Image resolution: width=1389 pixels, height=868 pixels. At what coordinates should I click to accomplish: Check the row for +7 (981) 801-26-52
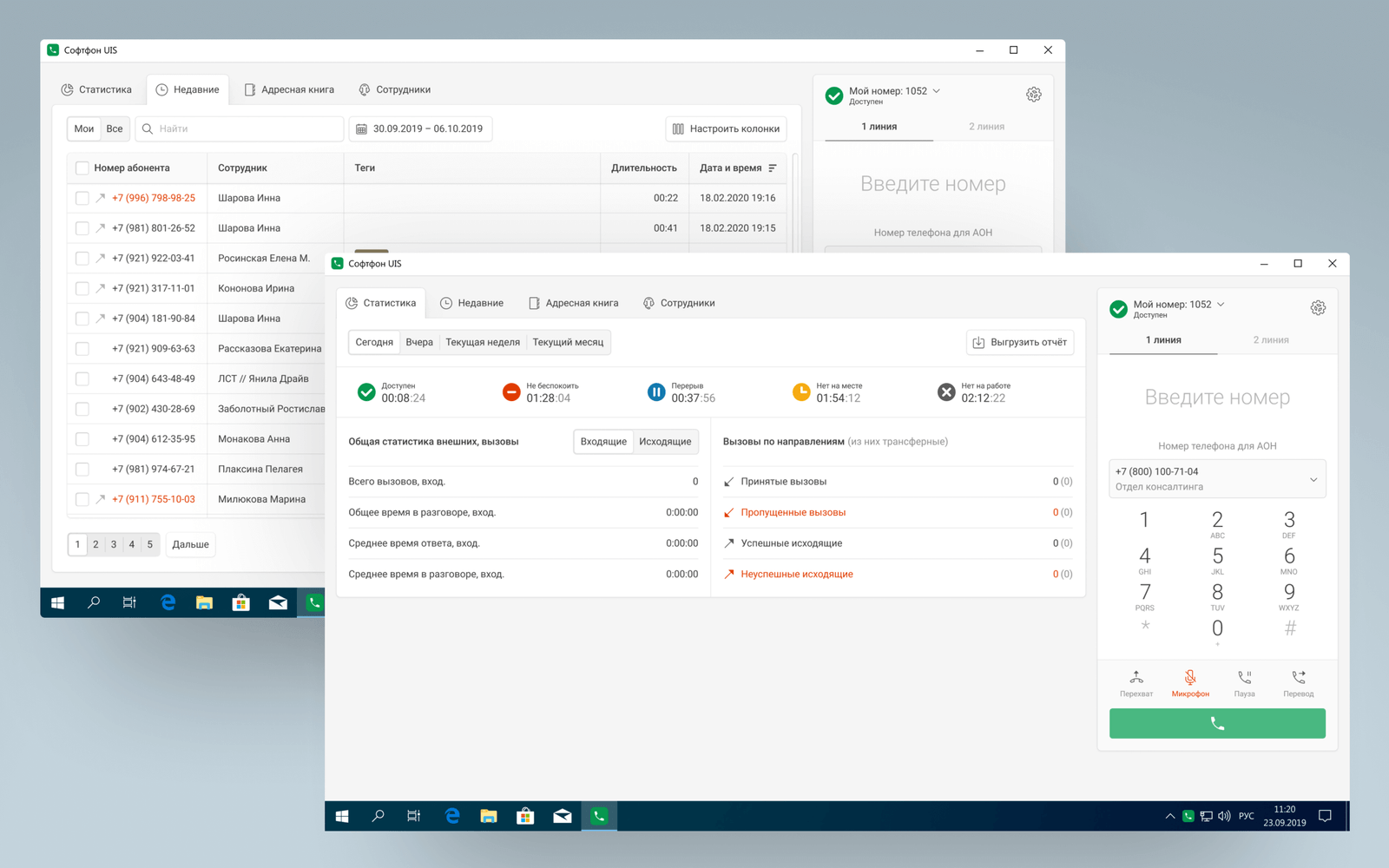point(82,228)
